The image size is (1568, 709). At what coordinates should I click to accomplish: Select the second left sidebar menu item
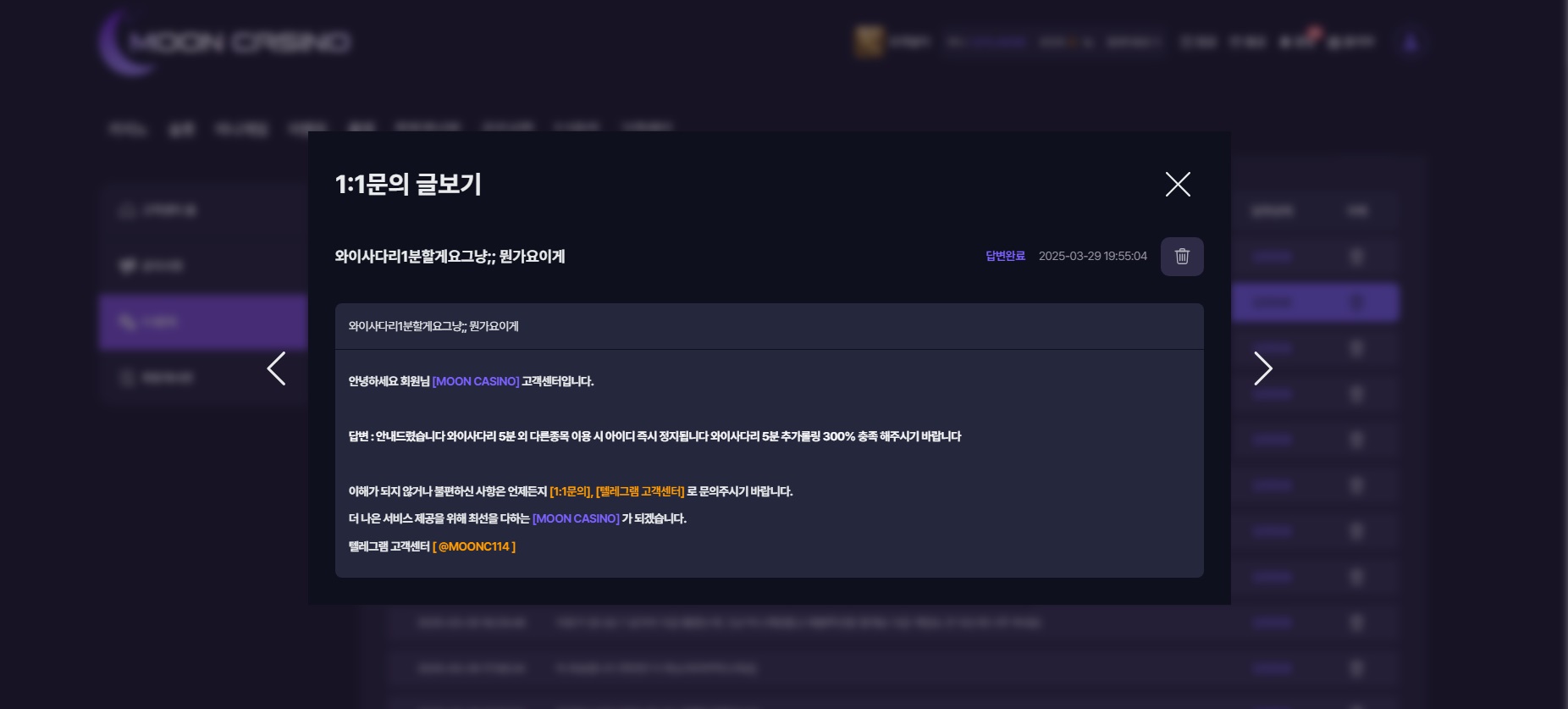pos(202,266)
